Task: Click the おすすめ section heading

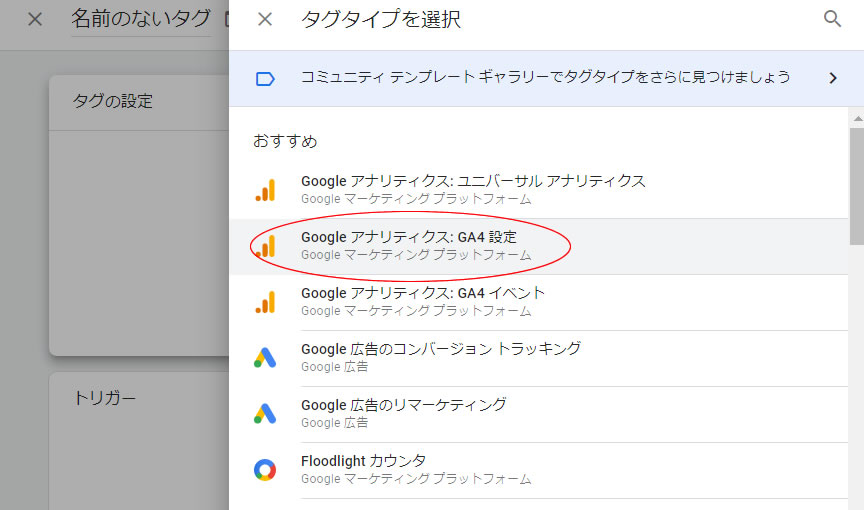Action: (x=285, y=142)
